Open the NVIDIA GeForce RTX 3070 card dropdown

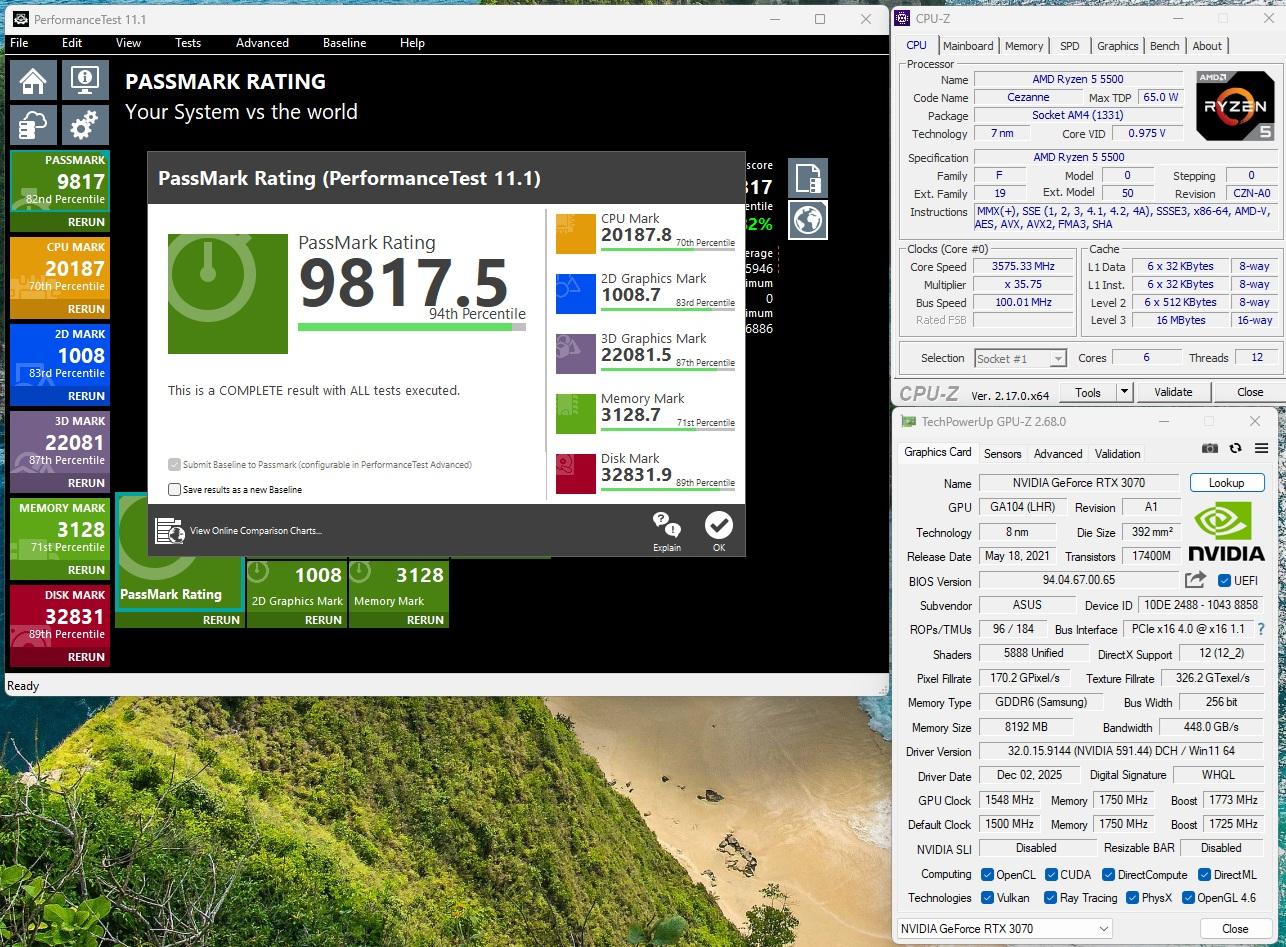[x=1004, y=928]
